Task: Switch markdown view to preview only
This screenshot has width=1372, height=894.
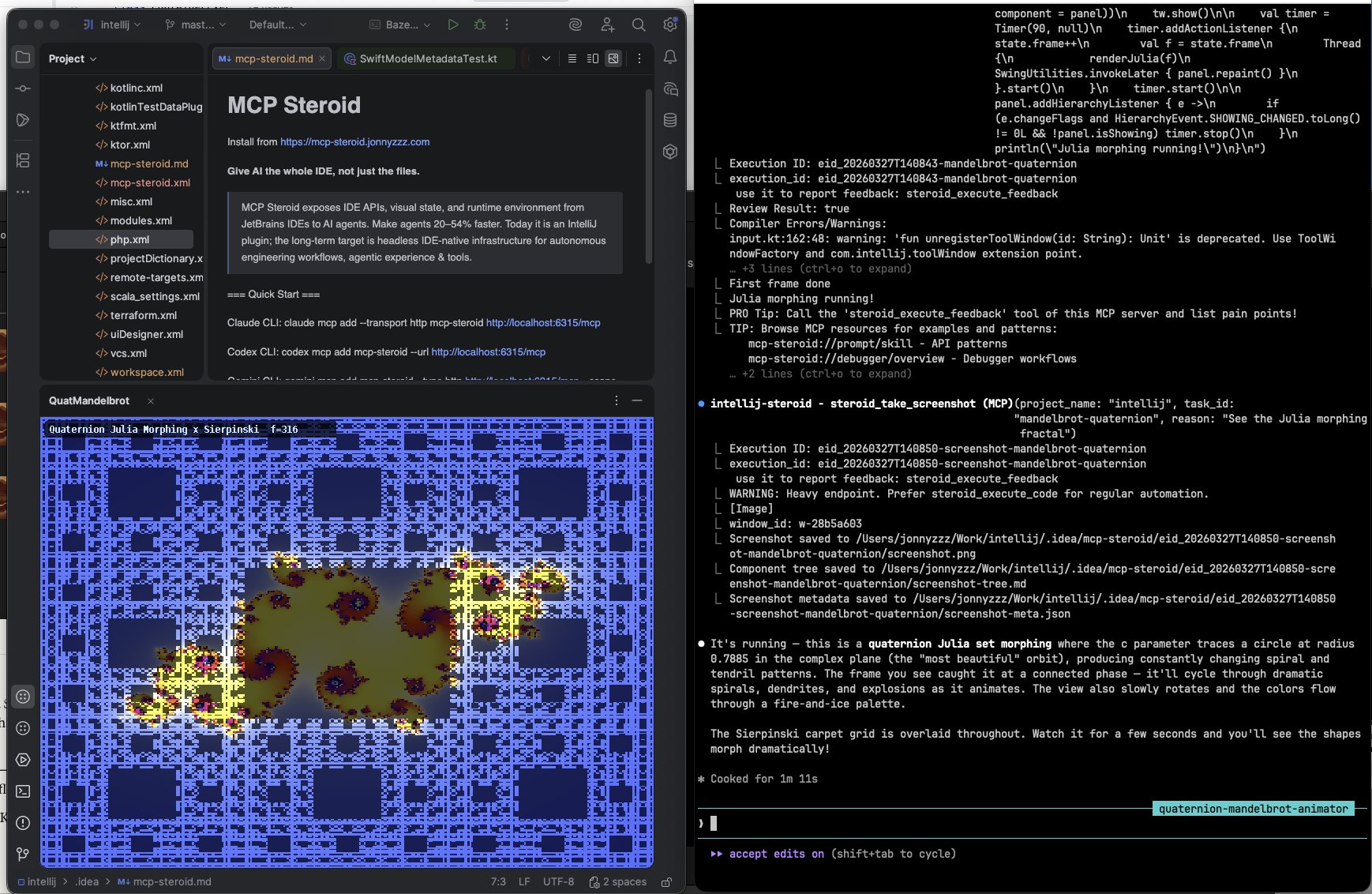Action: pos(613,58)
